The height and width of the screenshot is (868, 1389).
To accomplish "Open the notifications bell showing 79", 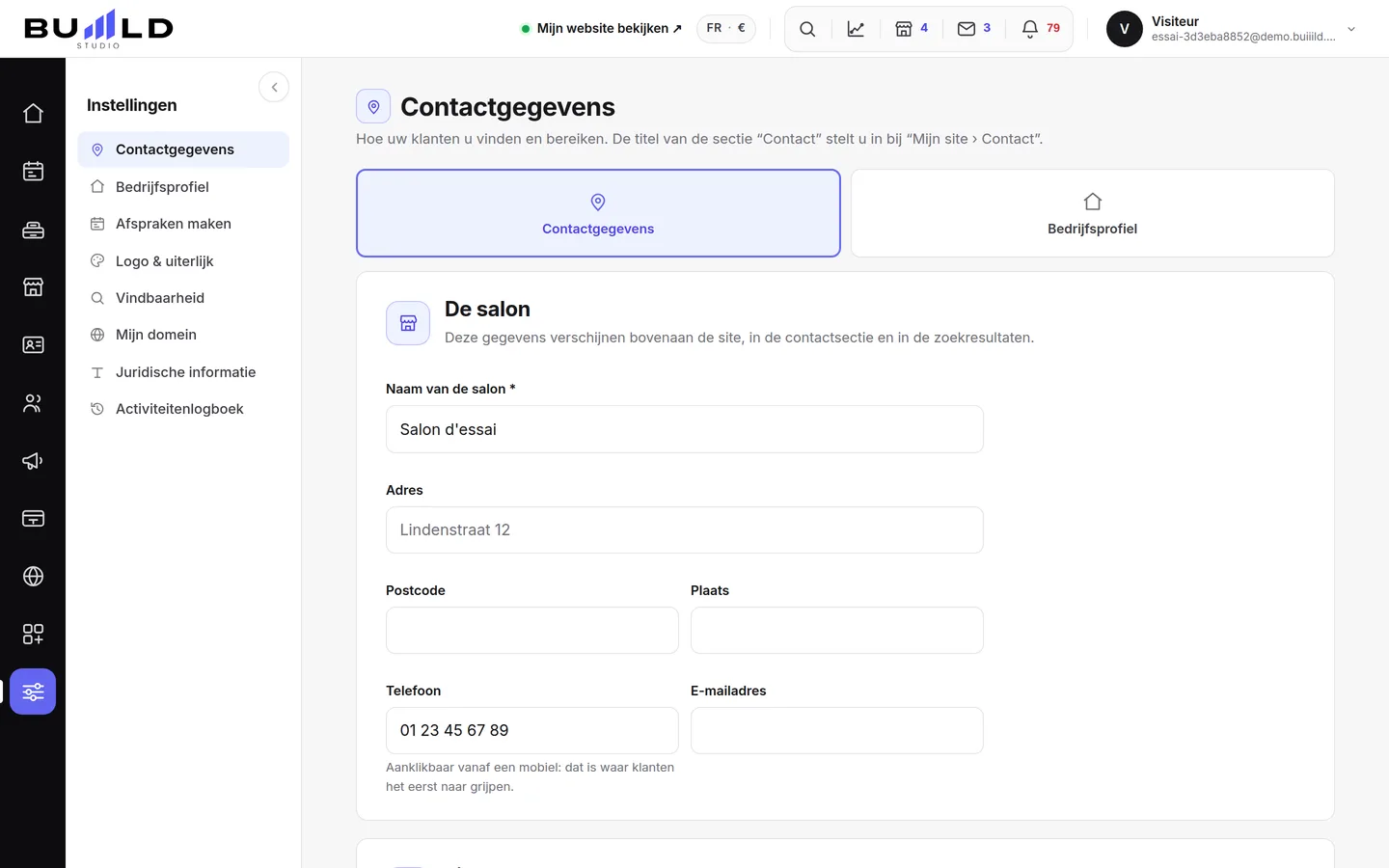I will 1041,29.
